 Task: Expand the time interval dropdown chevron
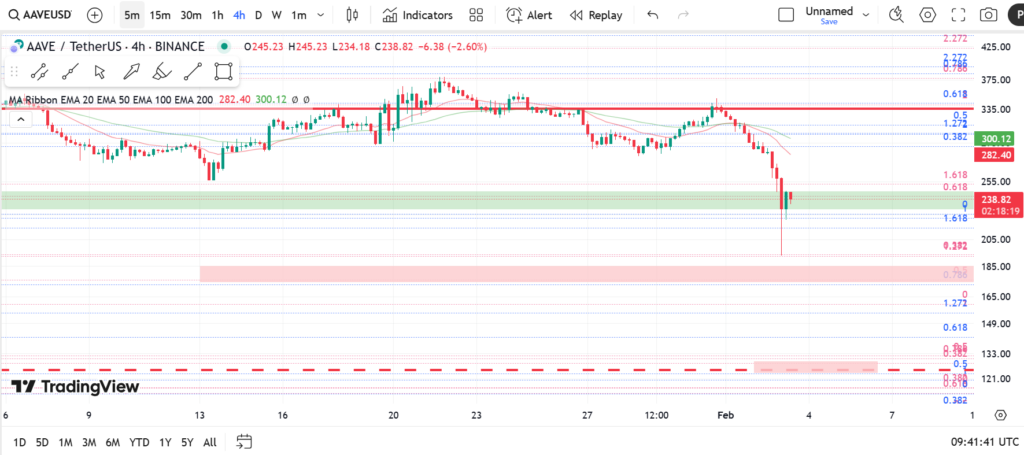point(319,15)
